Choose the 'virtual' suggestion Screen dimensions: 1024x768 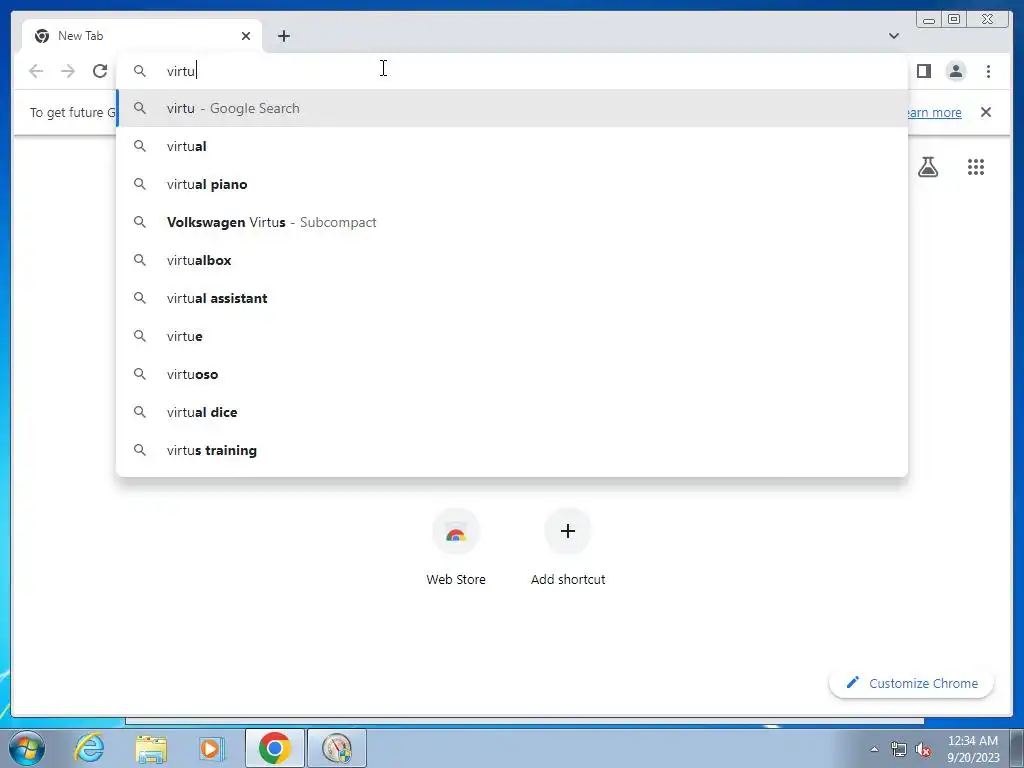pyautogui.click(x=512, y=146)
